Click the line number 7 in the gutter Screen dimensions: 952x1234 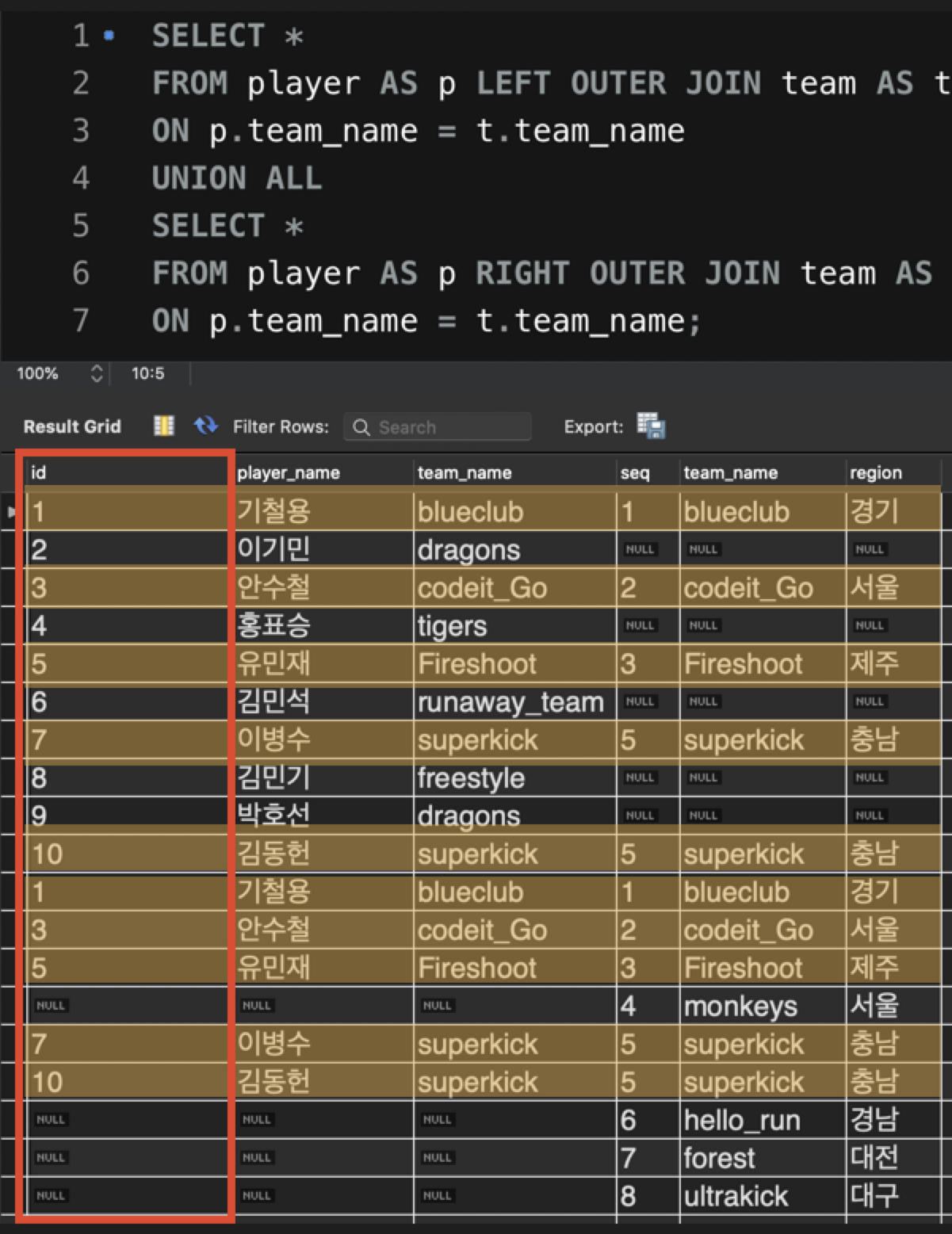point(81,320)
